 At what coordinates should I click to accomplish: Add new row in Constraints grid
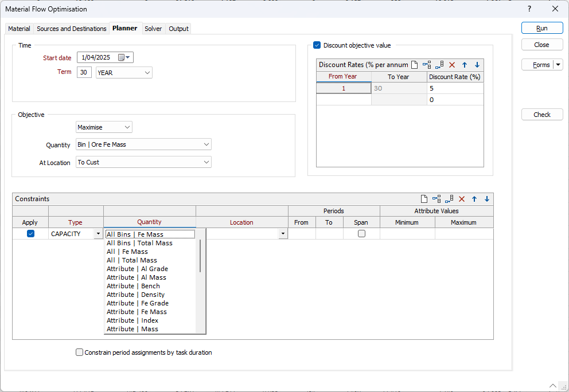(x=424, y=199)
